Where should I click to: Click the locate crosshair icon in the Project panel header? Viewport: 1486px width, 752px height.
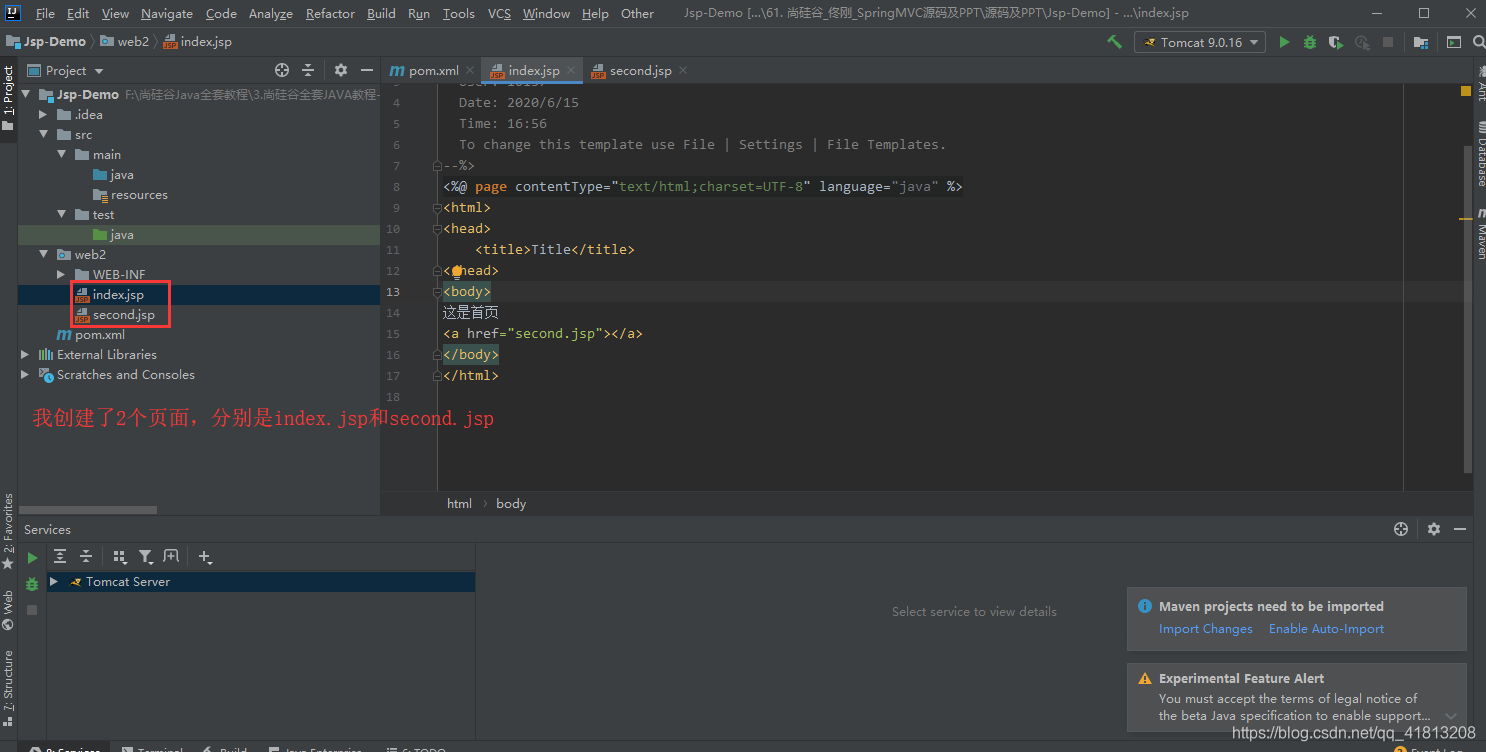[282, 70]
